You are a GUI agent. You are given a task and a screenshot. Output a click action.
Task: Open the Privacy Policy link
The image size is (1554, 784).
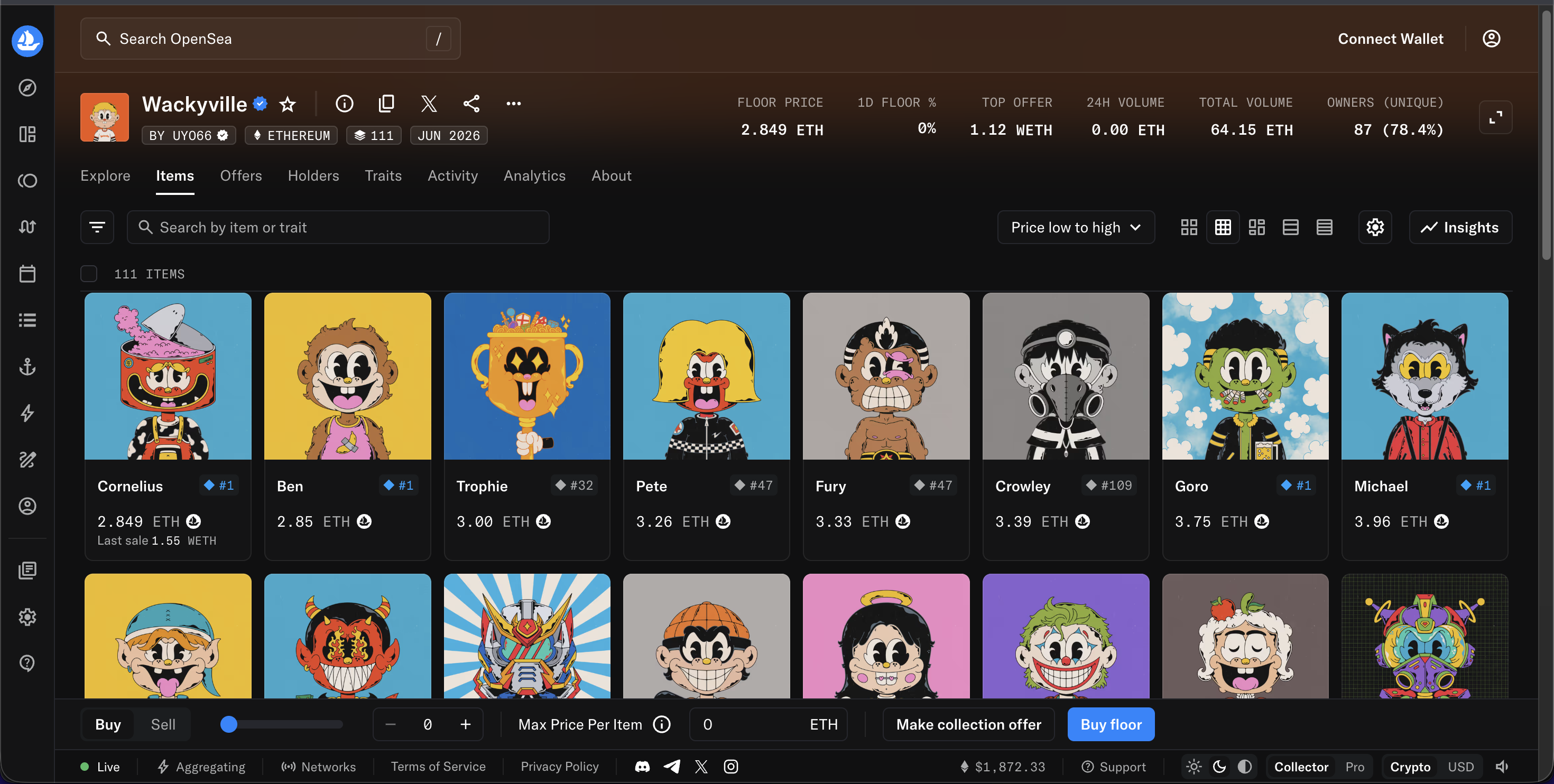click(559, 767)
